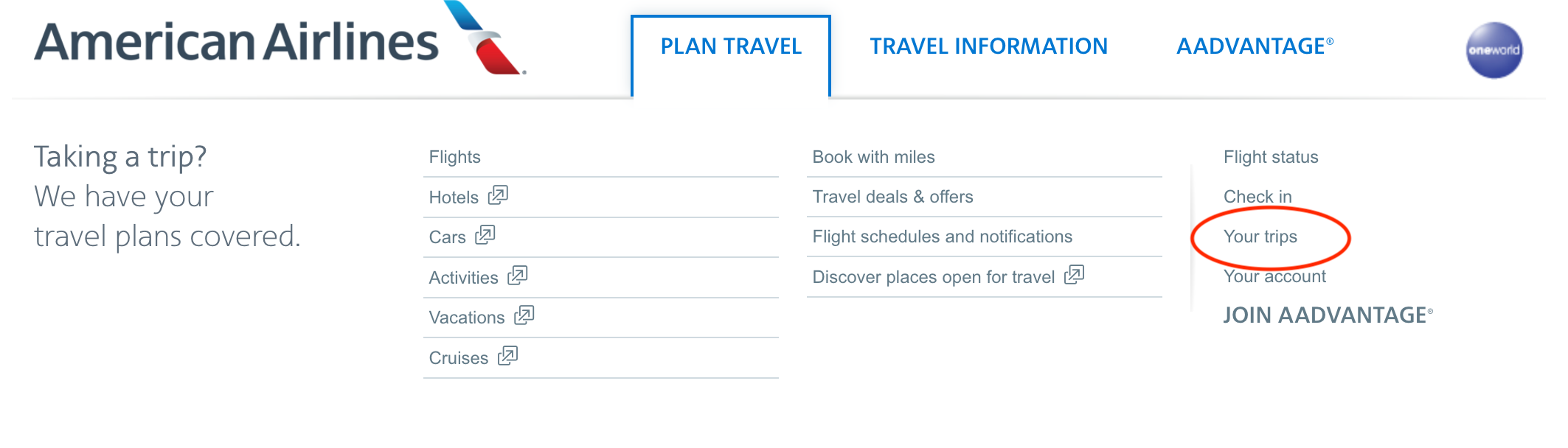Click the oneworld alliance globe icon
Image resolution: width=1568 pixels, height=448 pixels.
point(1494,50)
